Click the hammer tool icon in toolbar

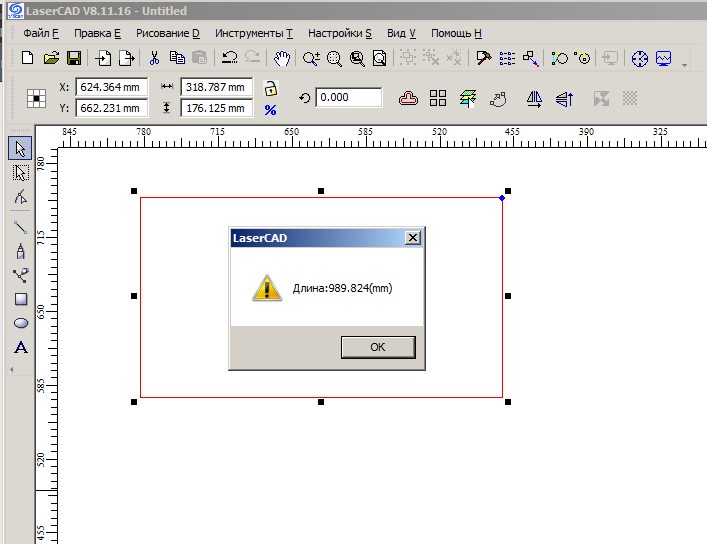(483, 58)
